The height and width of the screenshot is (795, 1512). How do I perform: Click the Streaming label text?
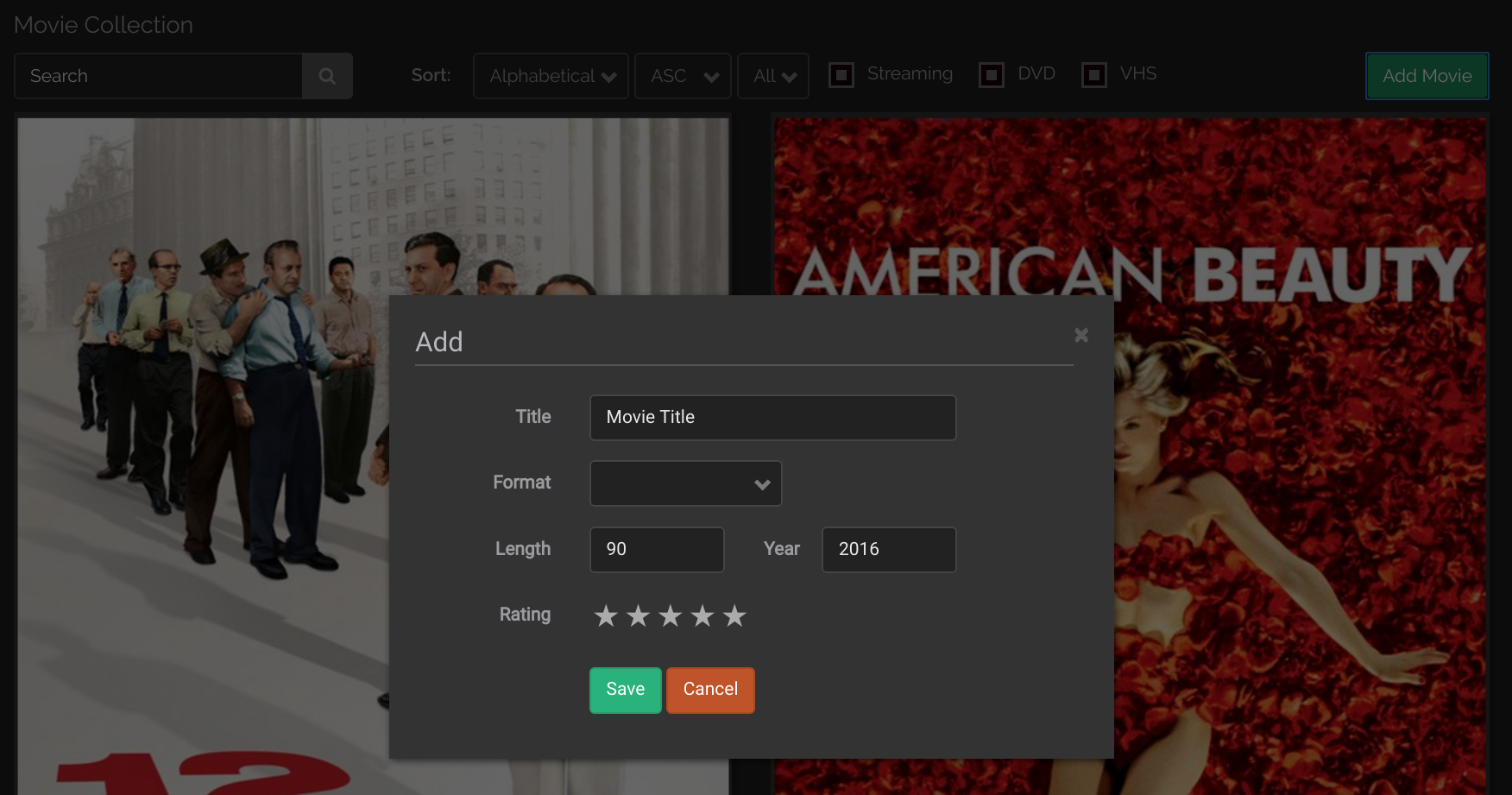click(x=910, y=74)
